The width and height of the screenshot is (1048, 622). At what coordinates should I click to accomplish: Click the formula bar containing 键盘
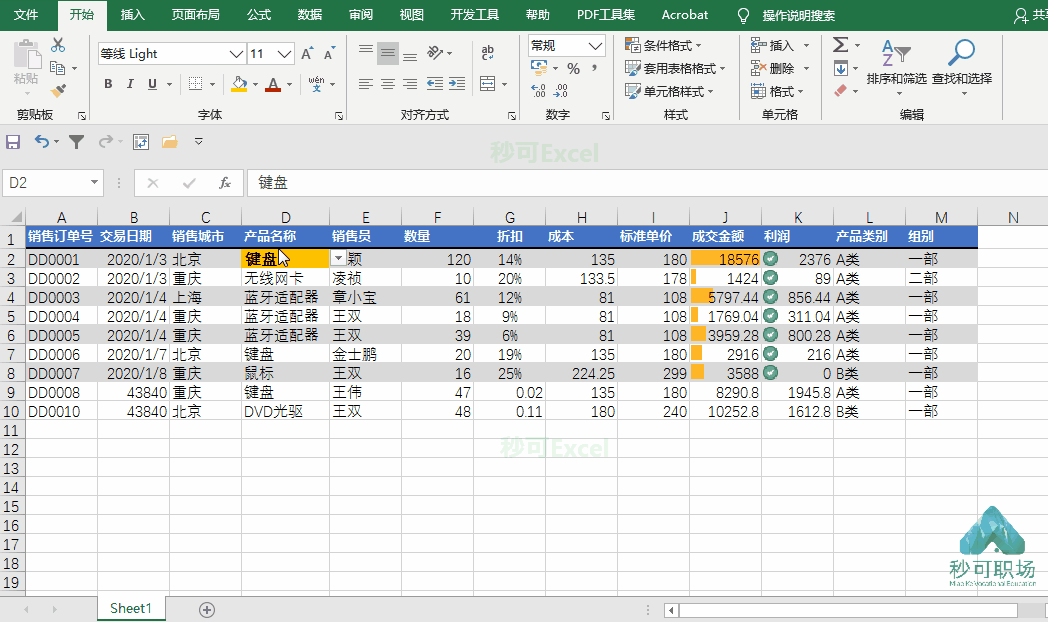pos(647,183)
